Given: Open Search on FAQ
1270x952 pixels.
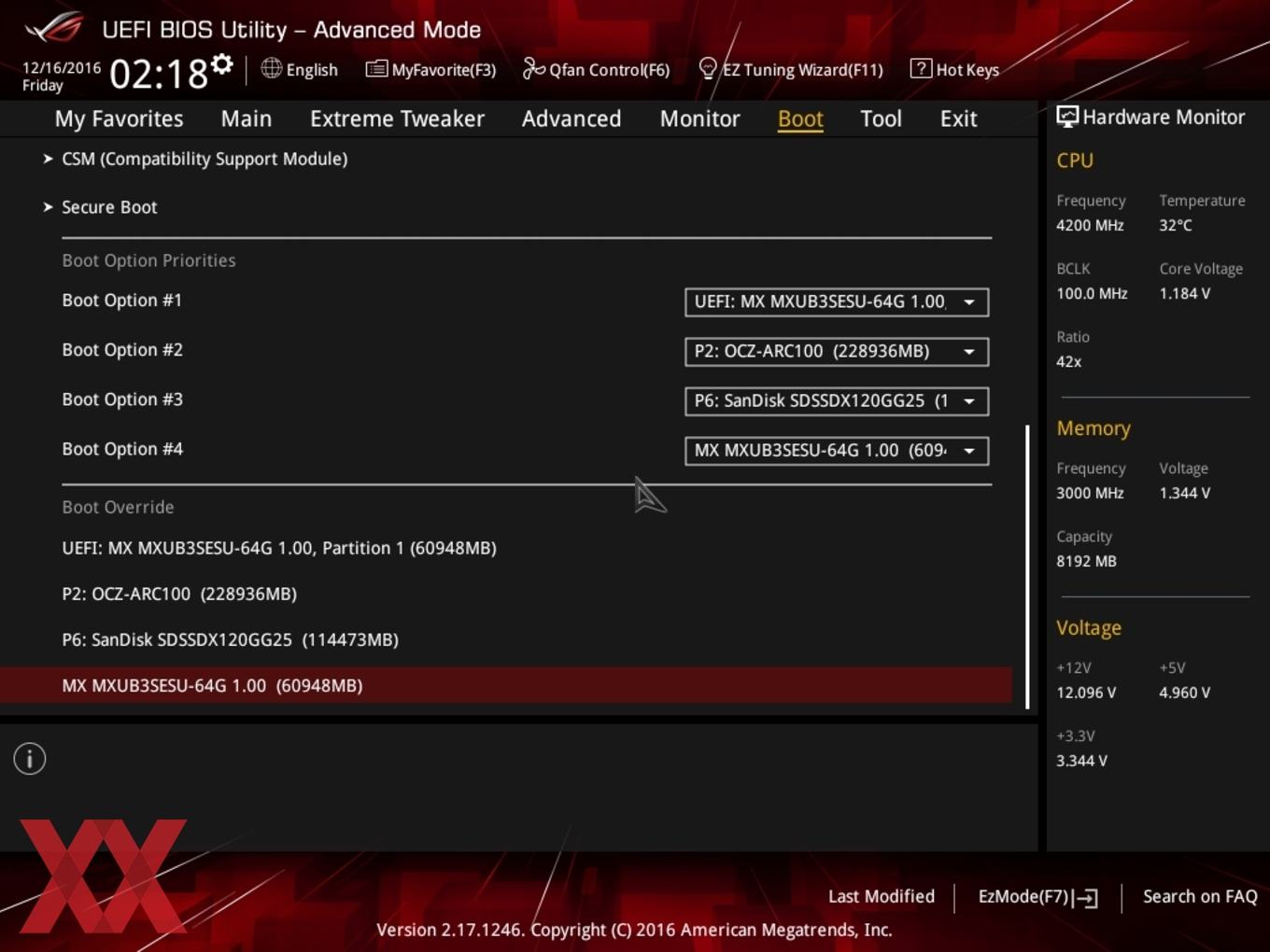Looking at the screenshot, I should pyautogui.click(x=1200, y=896).
